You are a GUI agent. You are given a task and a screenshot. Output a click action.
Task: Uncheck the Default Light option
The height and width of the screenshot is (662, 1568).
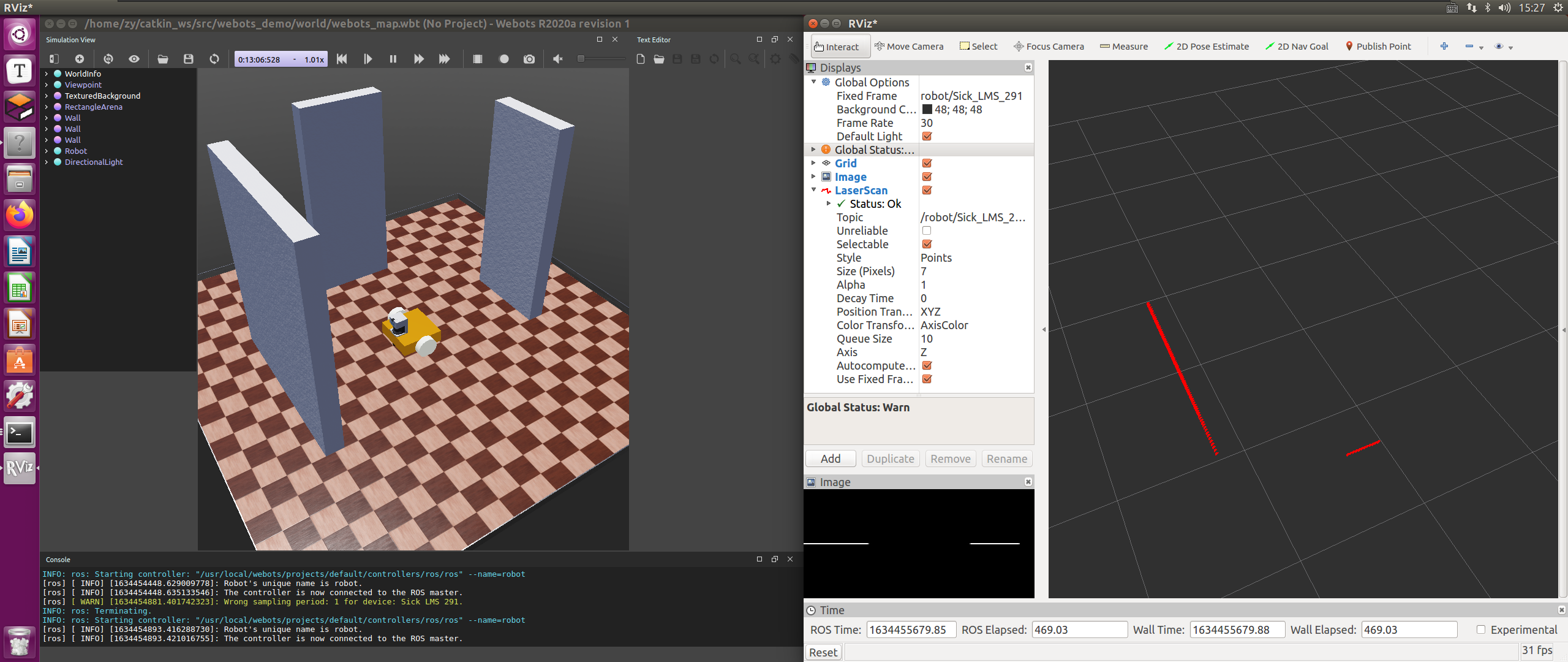pyautogui.click(x=927, y=136)
